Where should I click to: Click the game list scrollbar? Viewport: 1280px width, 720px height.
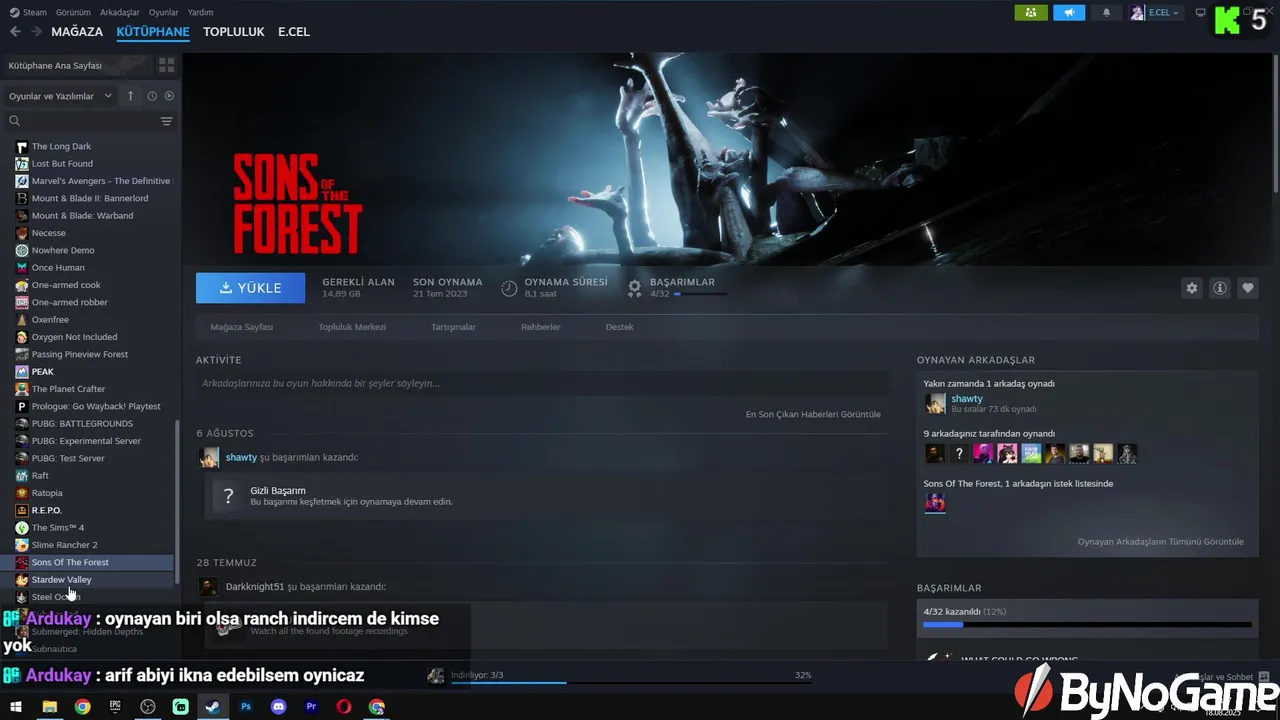[x=177, y=500]
